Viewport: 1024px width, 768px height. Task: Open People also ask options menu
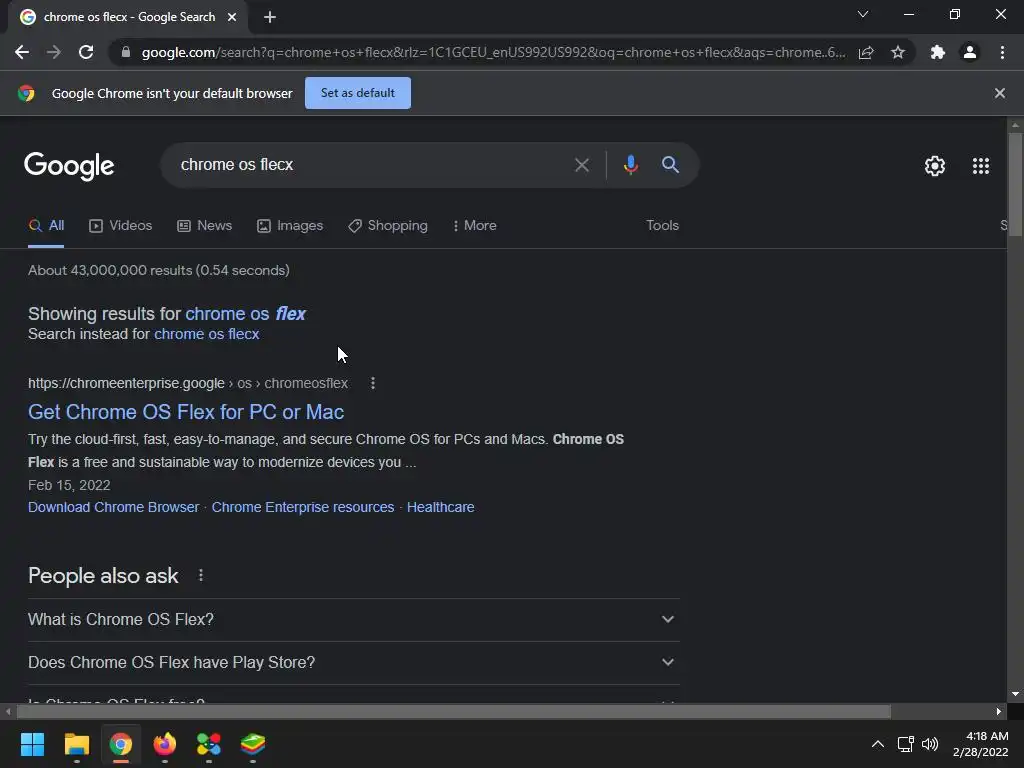[201, 575]
